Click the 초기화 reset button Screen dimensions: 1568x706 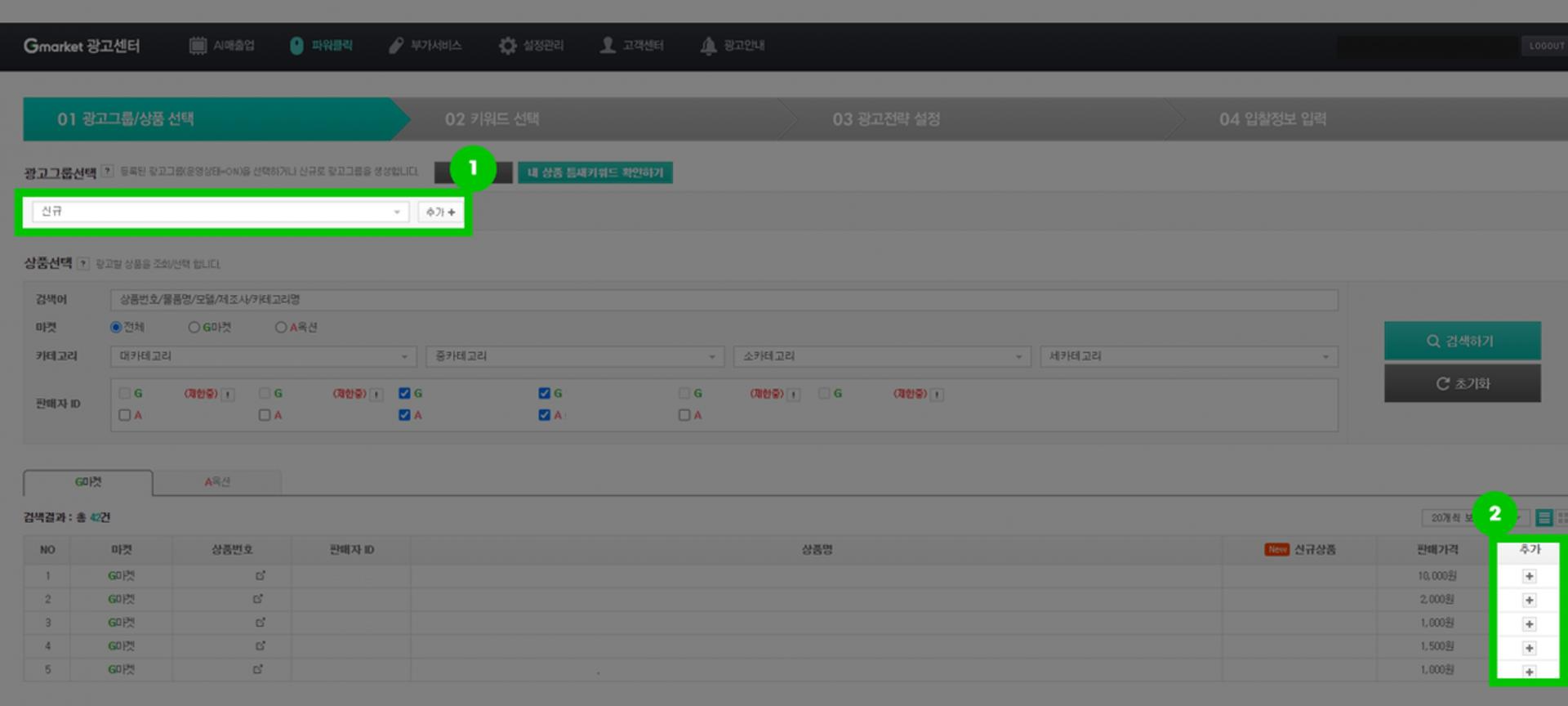click(x=1462, y=383)
